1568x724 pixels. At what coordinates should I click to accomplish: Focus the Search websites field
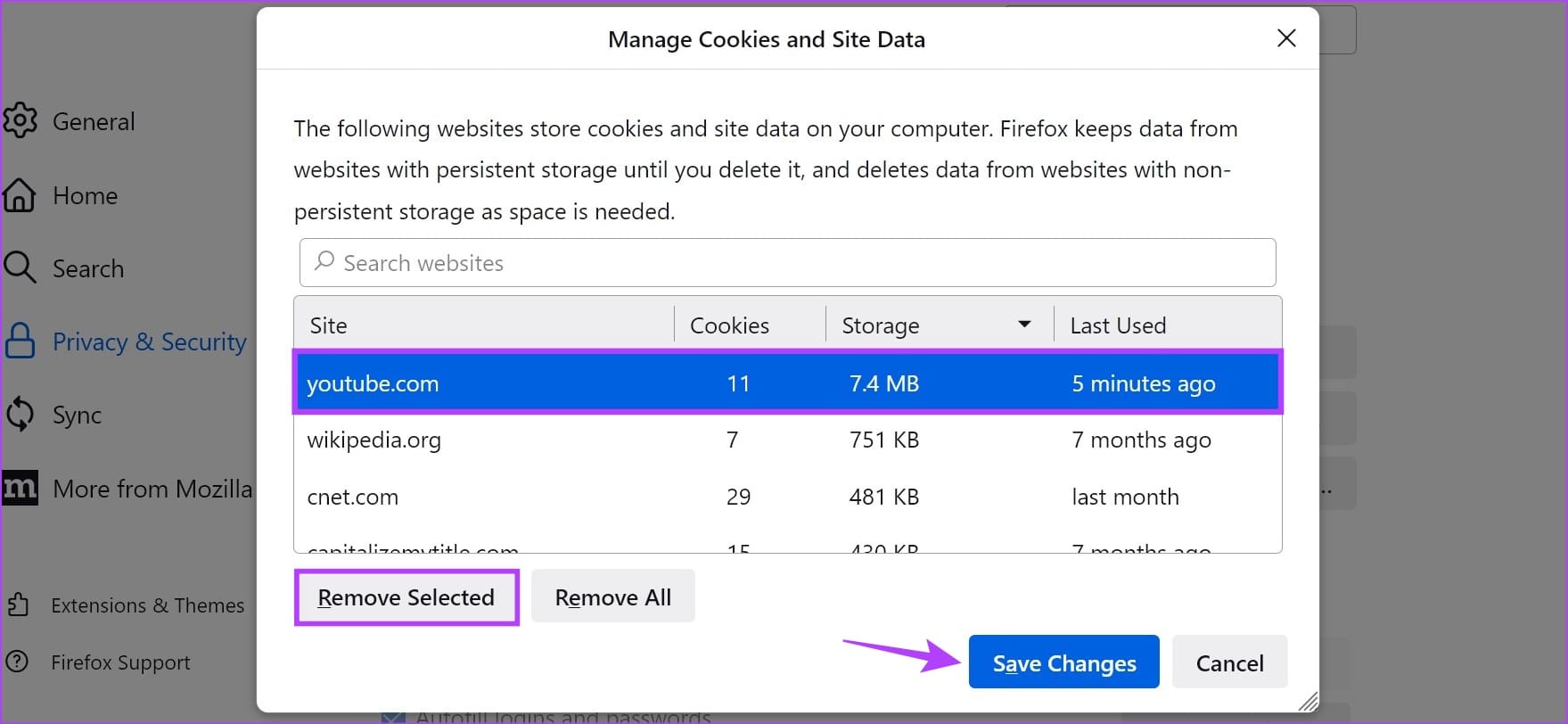787,263
